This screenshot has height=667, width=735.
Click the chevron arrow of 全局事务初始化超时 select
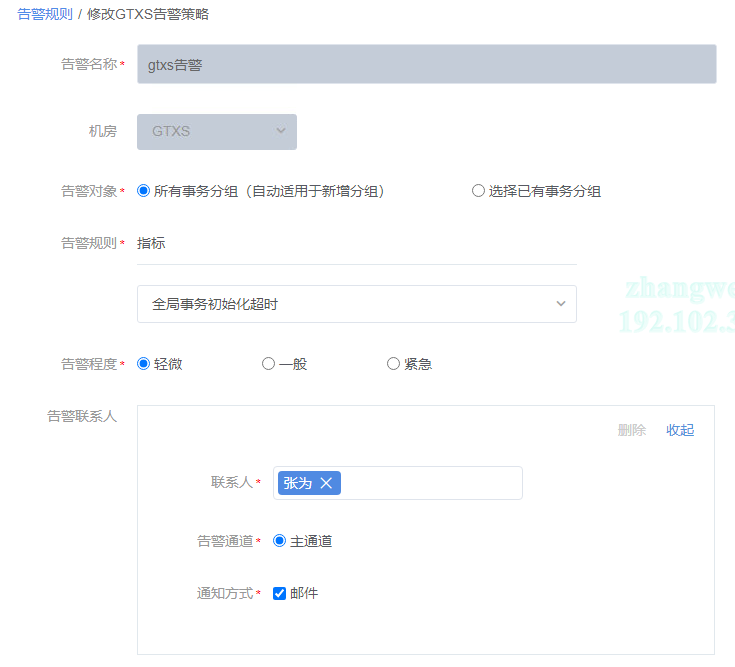point(560,304)
